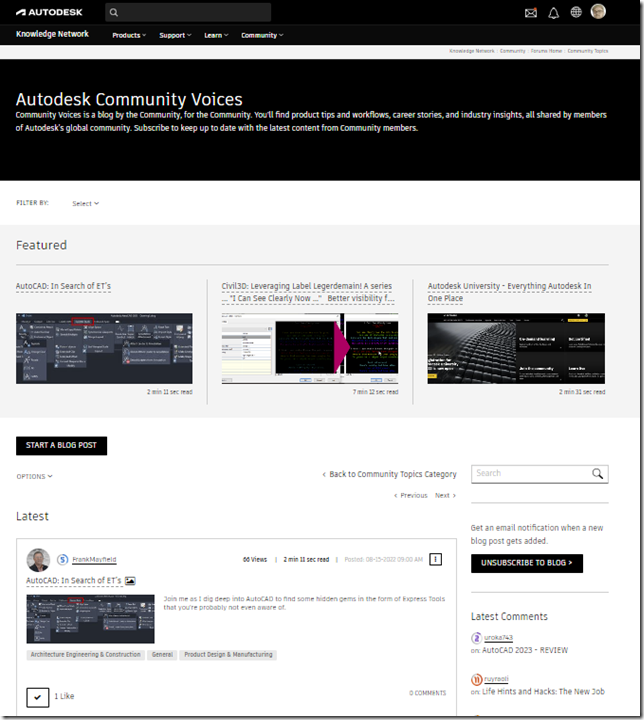Click the FrankMayfield author link
Screen dimensions: 644x720
(94, 559)
